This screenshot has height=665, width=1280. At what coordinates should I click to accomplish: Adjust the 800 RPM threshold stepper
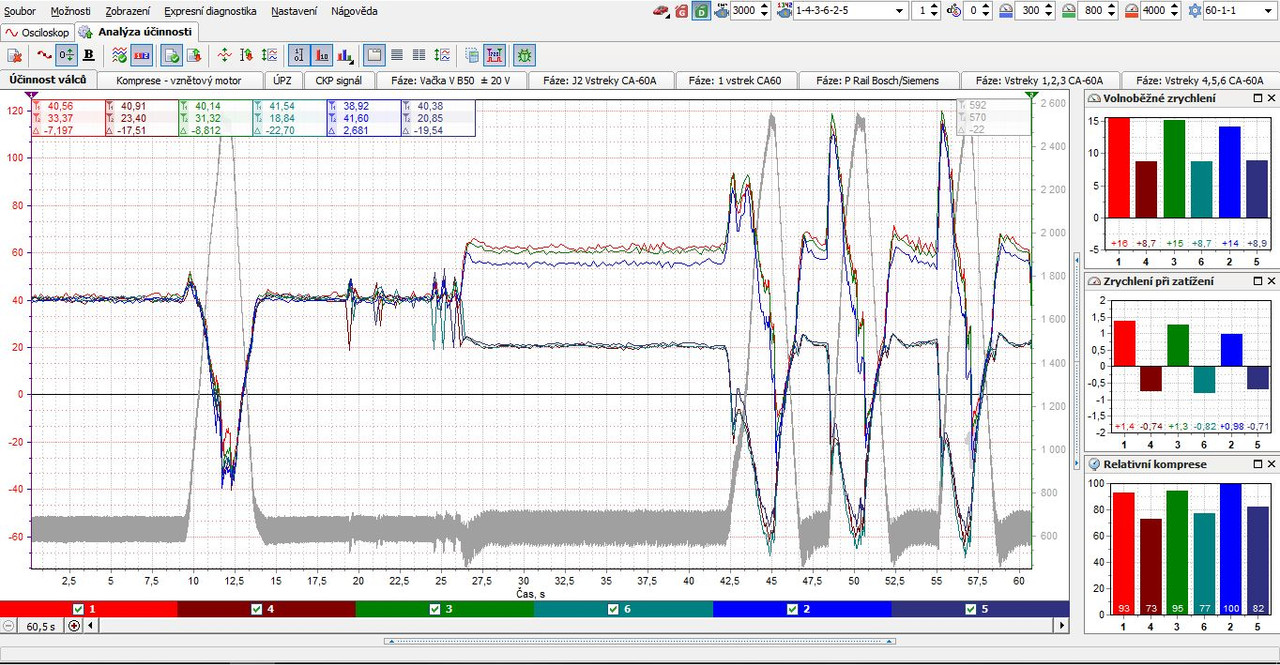[1111, 11]
